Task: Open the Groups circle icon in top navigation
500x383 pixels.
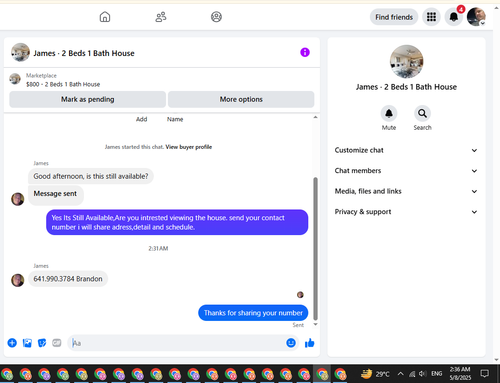Action: (x=216, y=17)
